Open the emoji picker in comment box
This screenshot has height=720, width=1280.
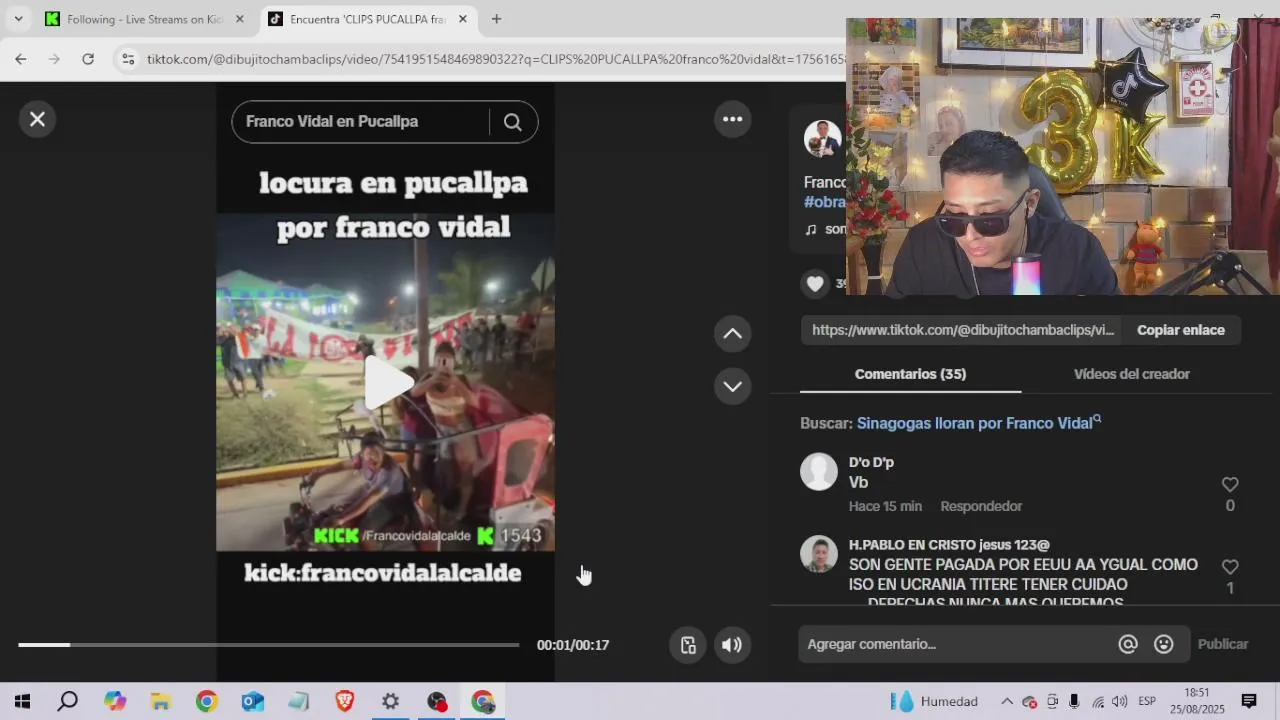1164,644
